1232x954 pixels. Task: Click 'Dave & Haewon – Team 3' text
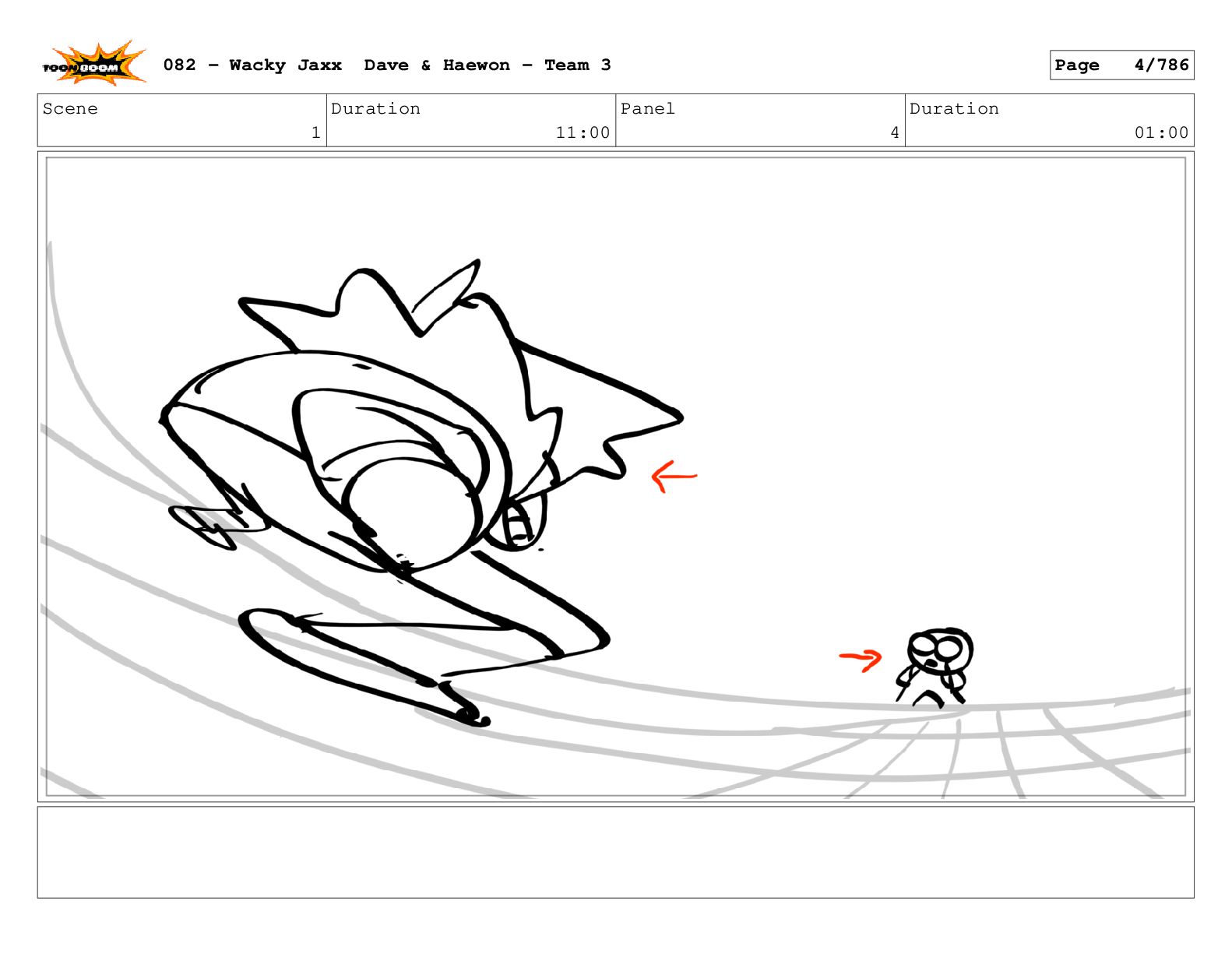pyautogui.click(x=488, y=65)
